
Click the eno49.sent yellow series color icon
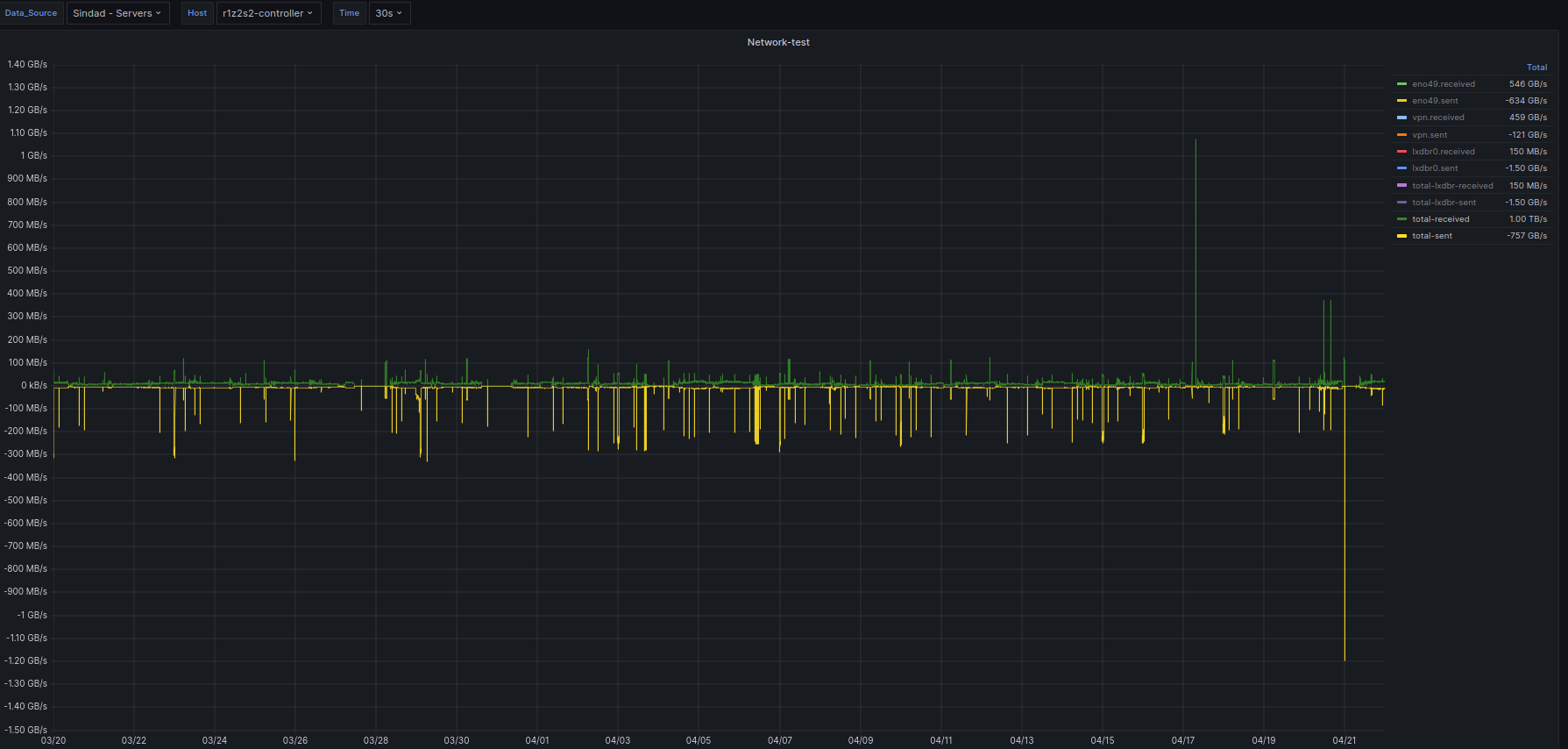coord(1401,101)
